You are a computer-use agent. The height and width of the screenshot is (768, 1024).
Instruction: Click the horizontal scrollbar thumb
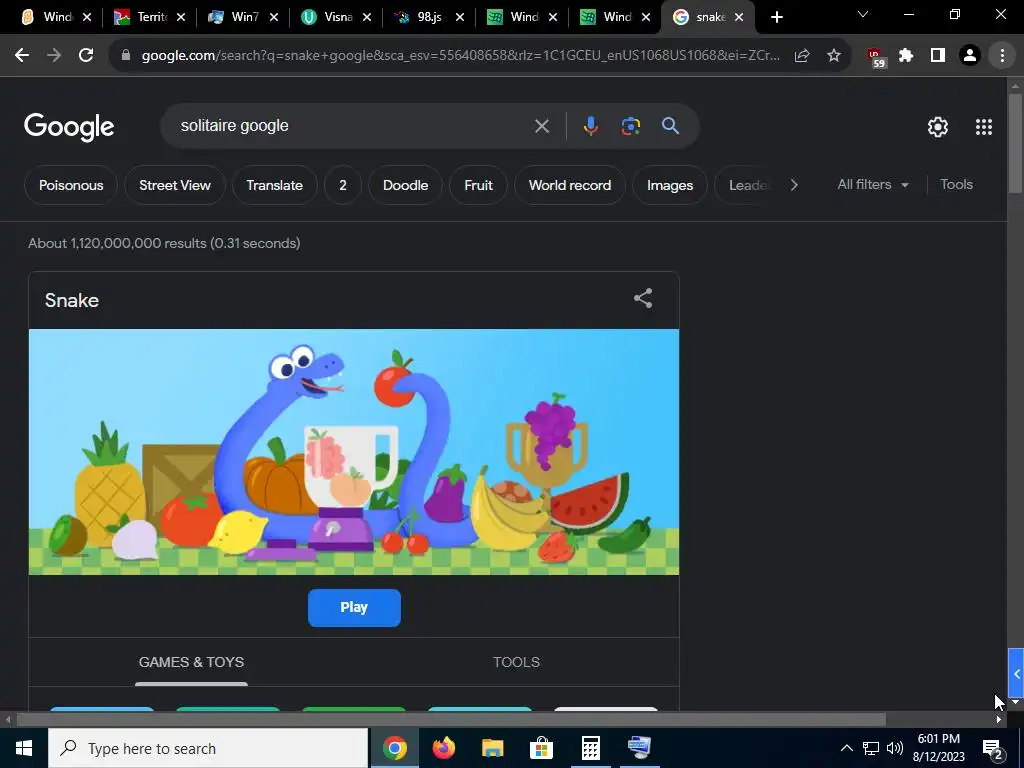coord(451,720)
